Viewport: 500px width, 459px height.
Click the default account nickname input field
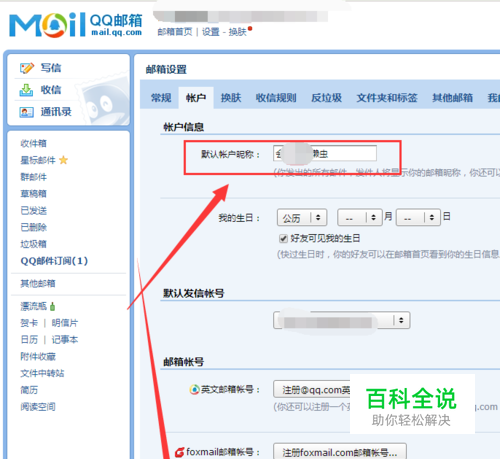(x=325, y=154)
